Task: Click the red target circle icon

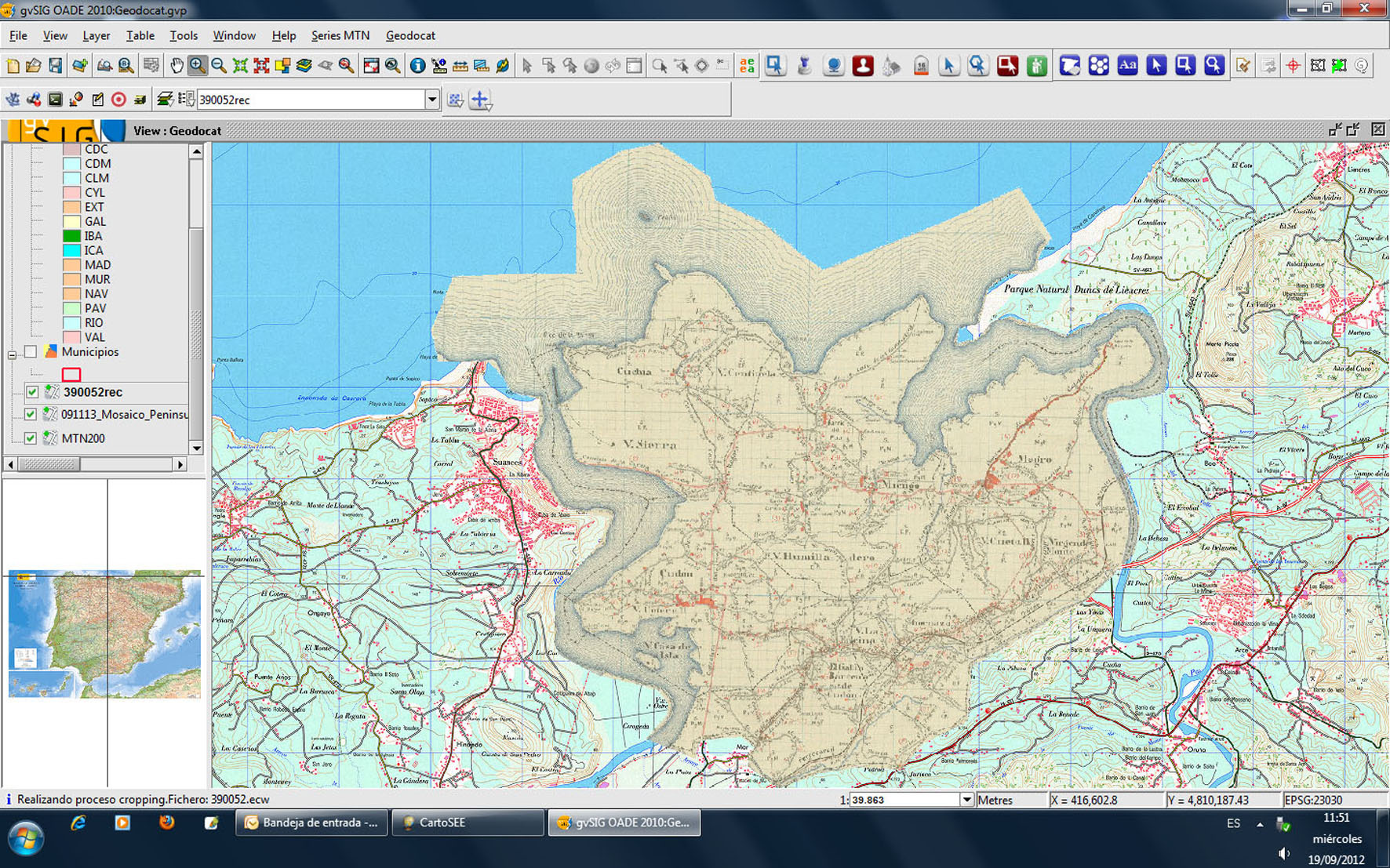Action: pyautogui.click(x=118, y=100)
